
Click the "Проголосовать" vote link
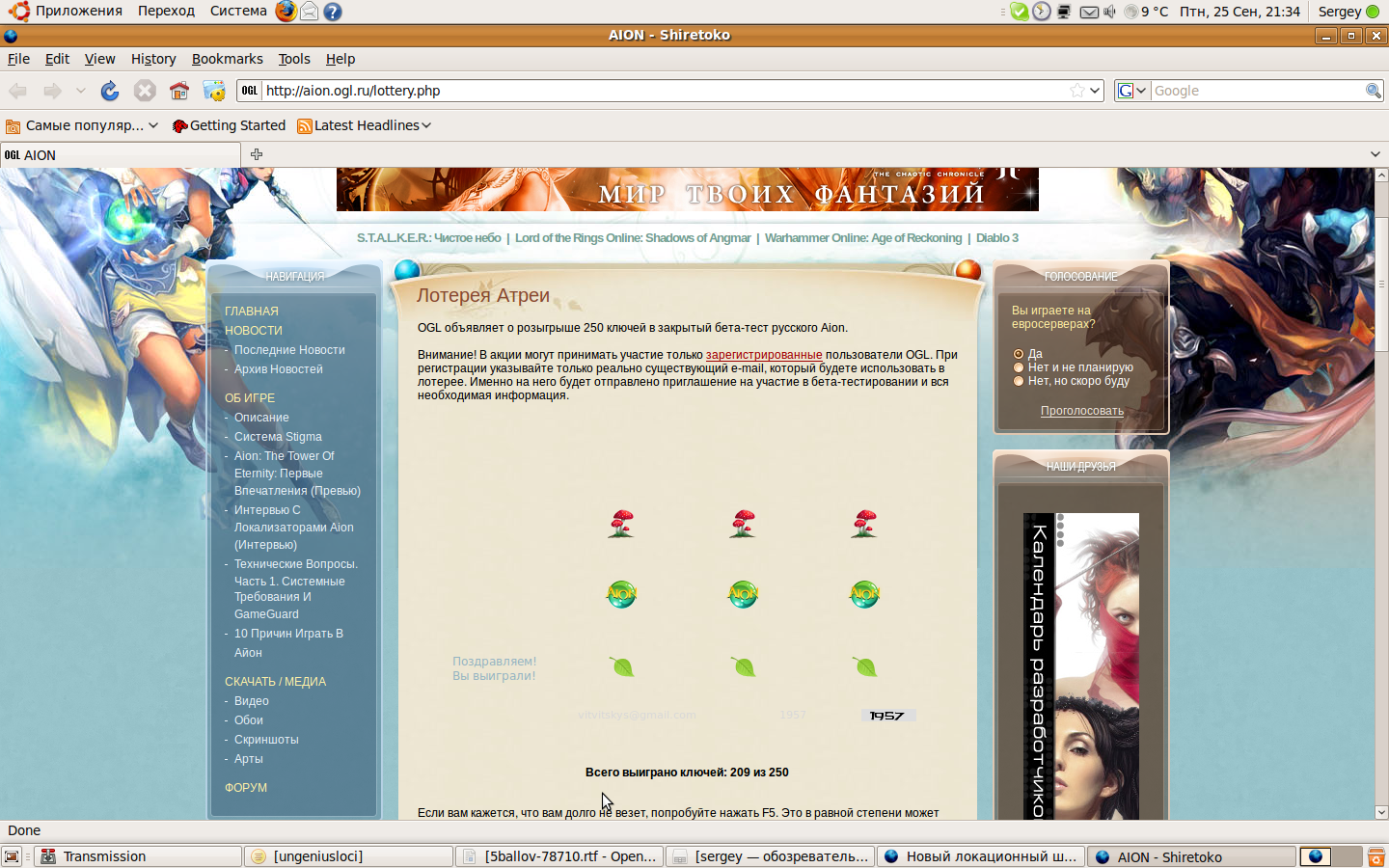pyautogui.click(x=1082, y=411)
